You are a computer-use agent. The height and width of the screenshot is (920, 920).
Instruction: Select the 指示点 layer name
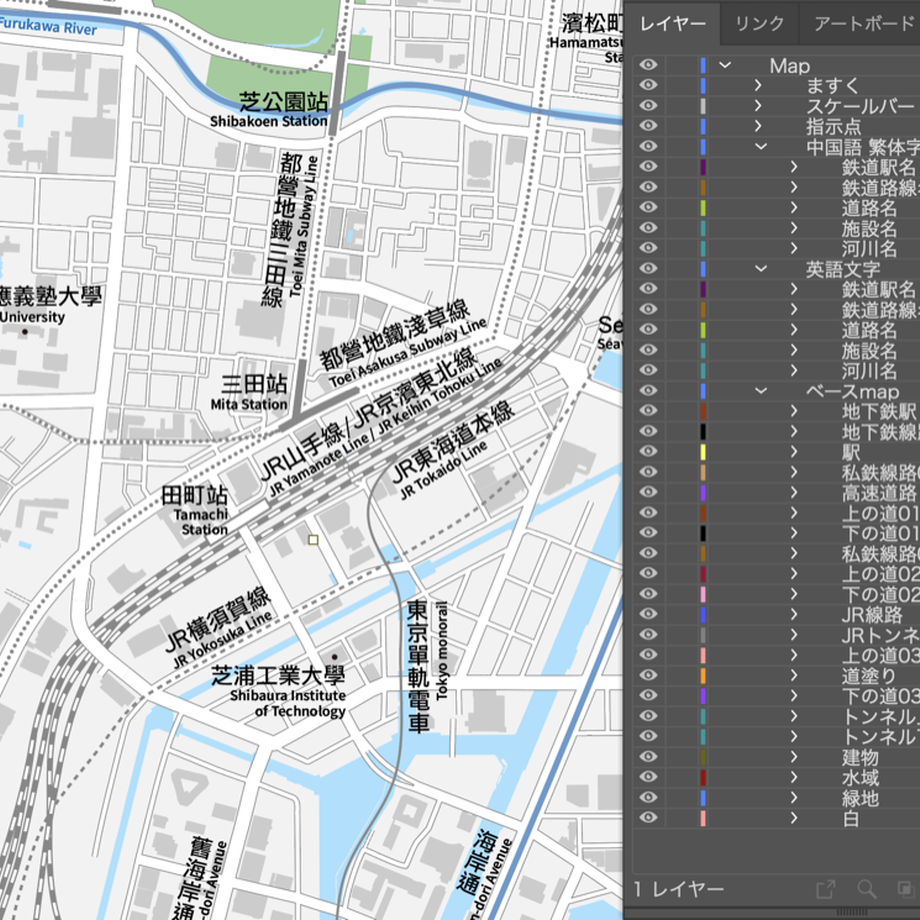pos(834,126)
